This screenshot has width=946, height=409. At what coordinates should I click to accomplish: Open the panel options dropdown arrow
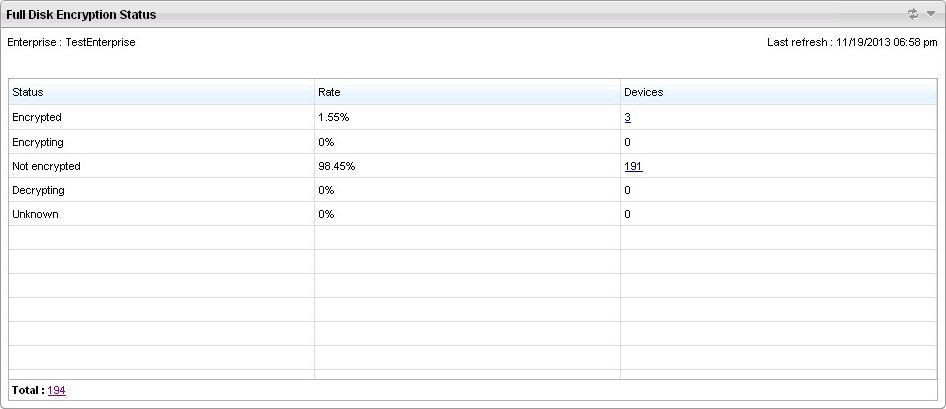[930, 14]
